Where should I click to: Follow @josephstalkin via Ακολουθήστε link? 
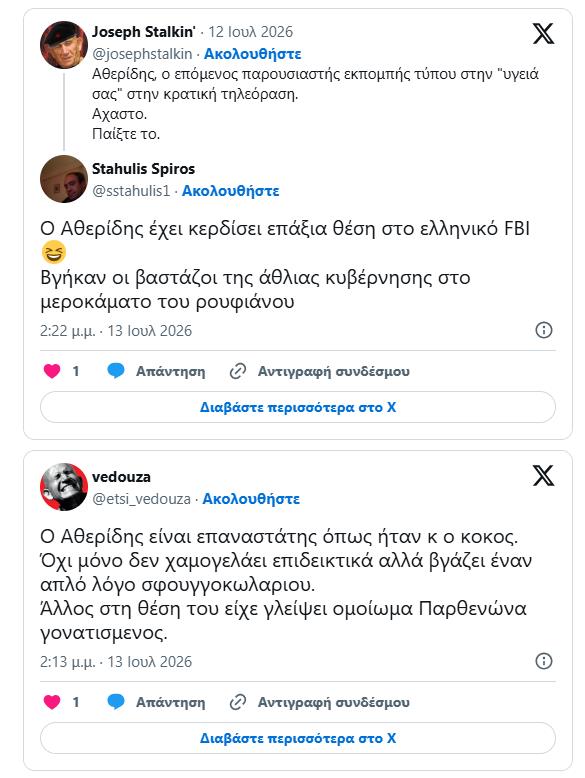[253, 54]
